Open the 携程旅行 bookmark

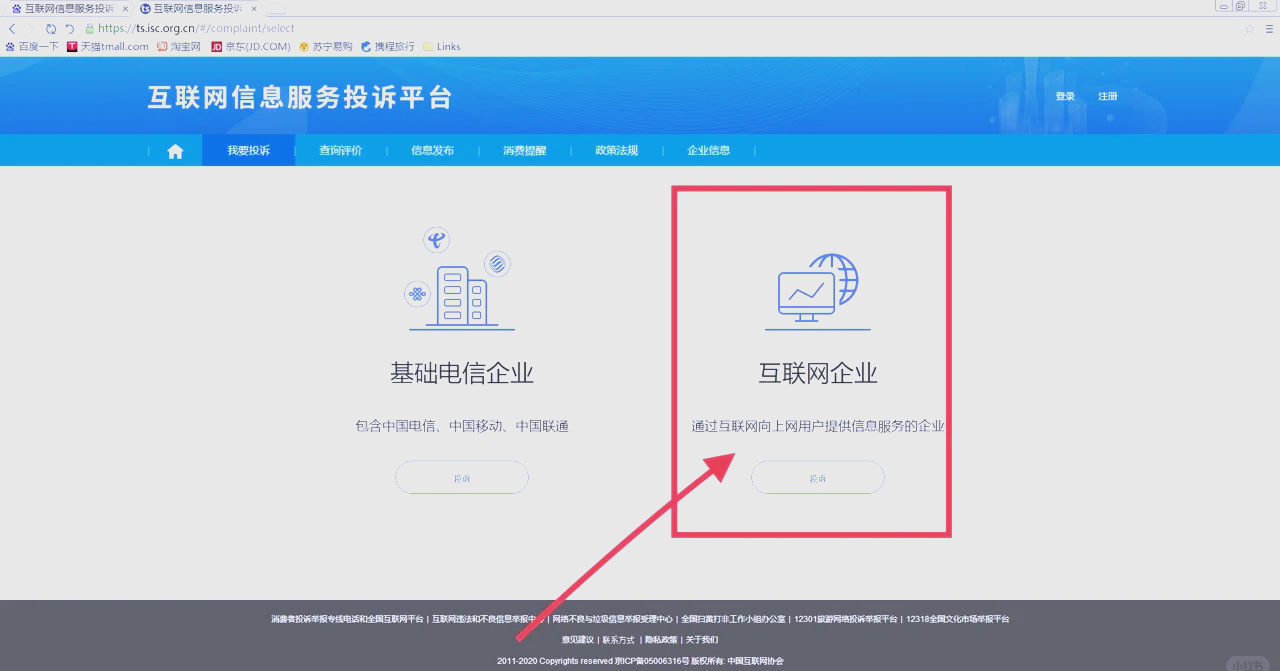(388, 47)
